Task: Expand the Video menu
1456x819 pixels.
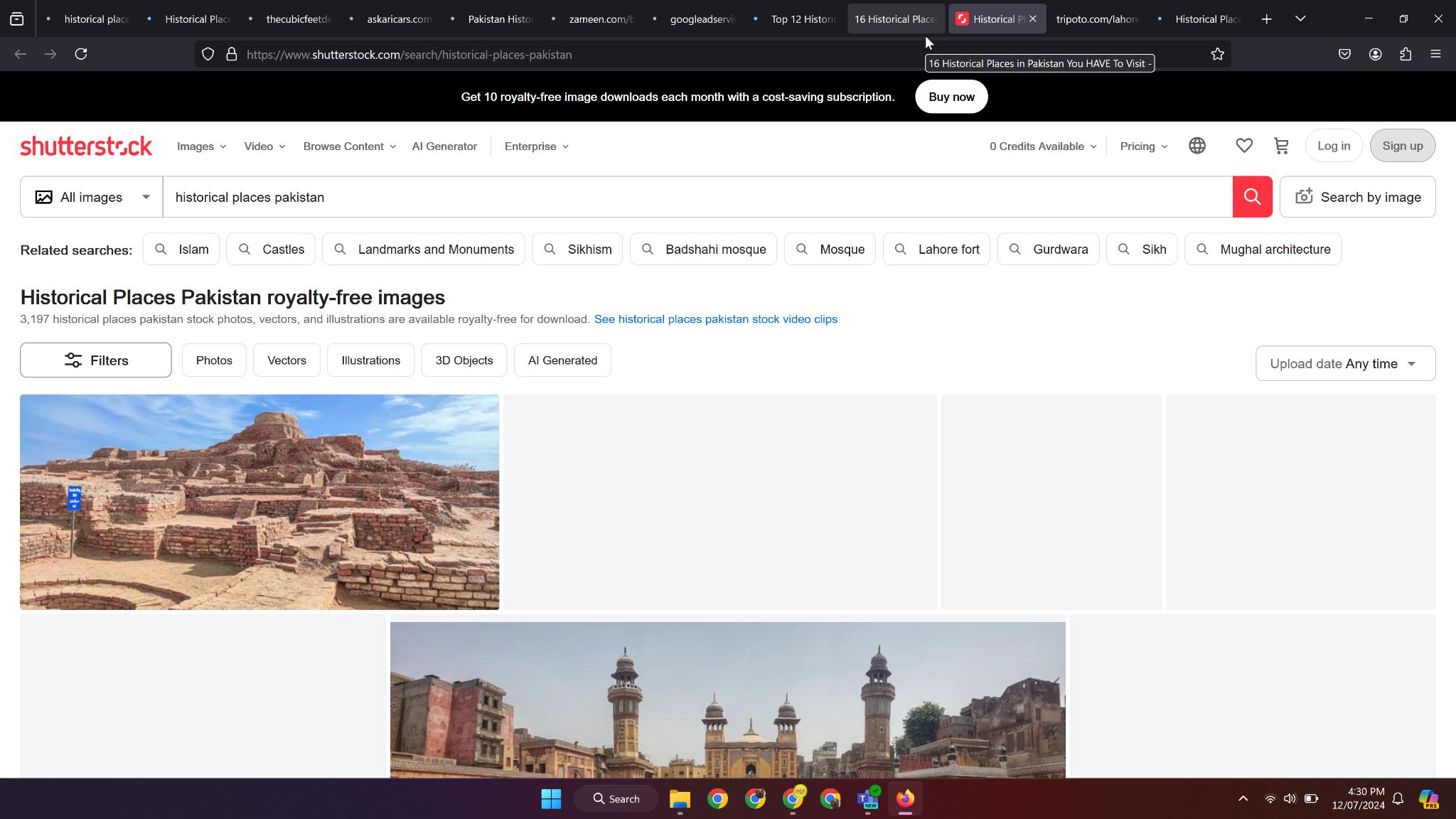Action: point(264,146)
